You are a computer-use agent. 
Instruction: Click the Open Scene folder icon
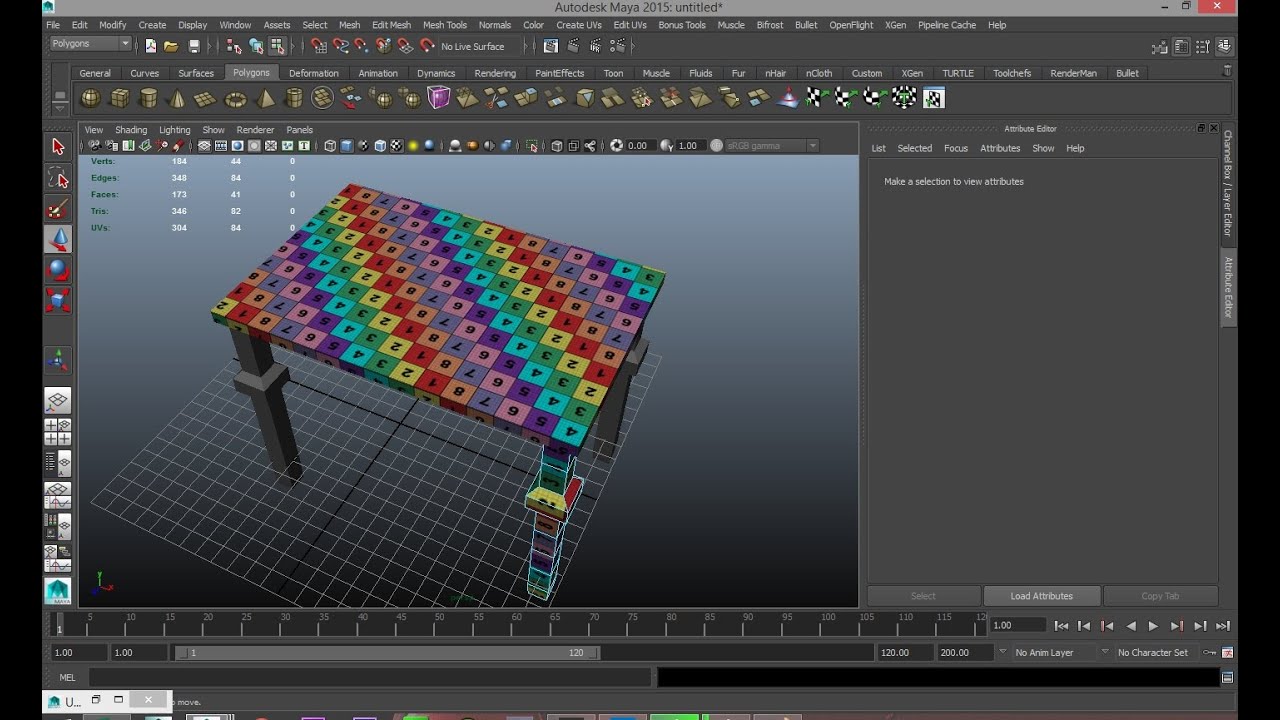point(171,46)
